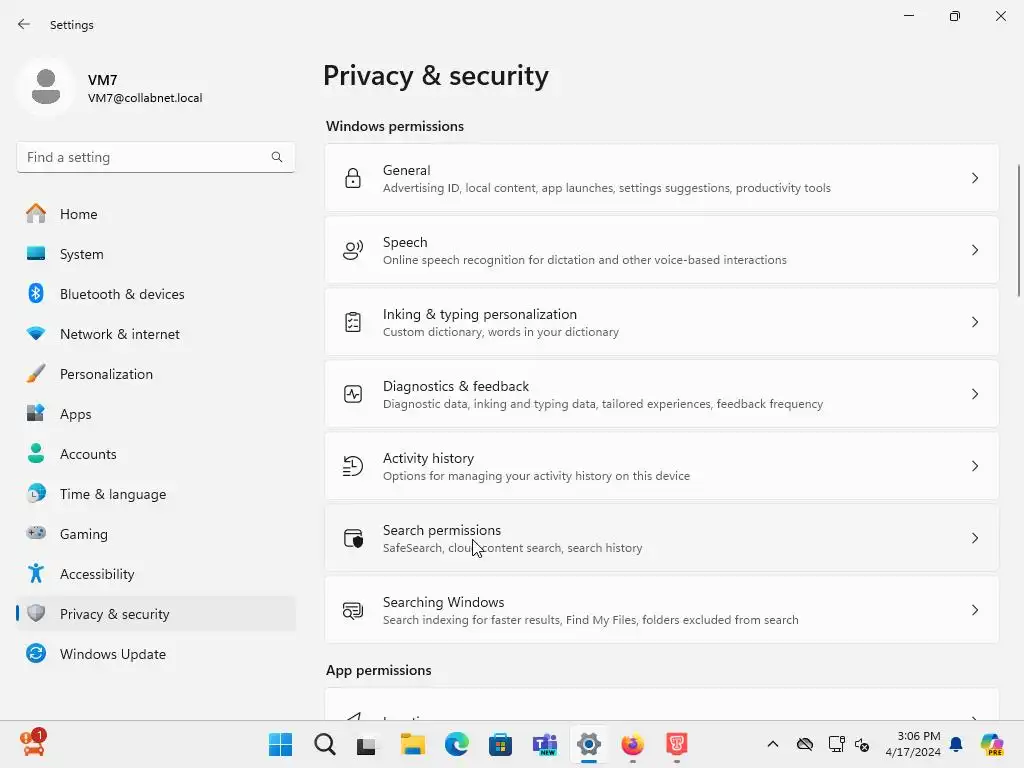Click the Speech recognition icon
Screen dimensions: 1024x768
pos(353,250)
